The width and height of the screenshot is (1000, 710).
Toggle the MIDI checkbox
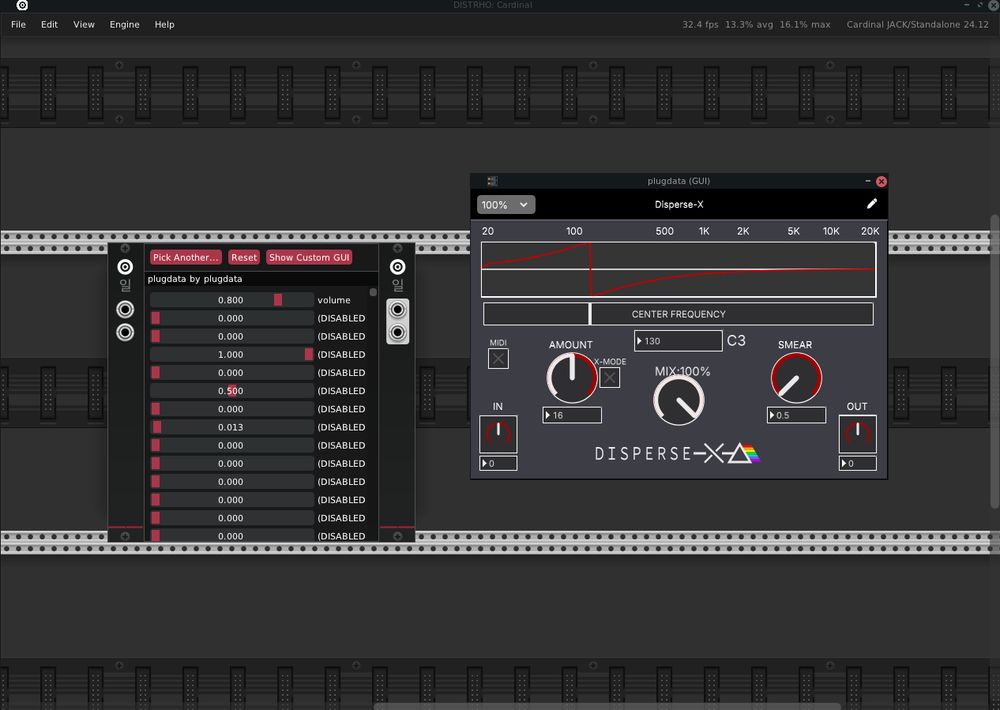point(498,359)
